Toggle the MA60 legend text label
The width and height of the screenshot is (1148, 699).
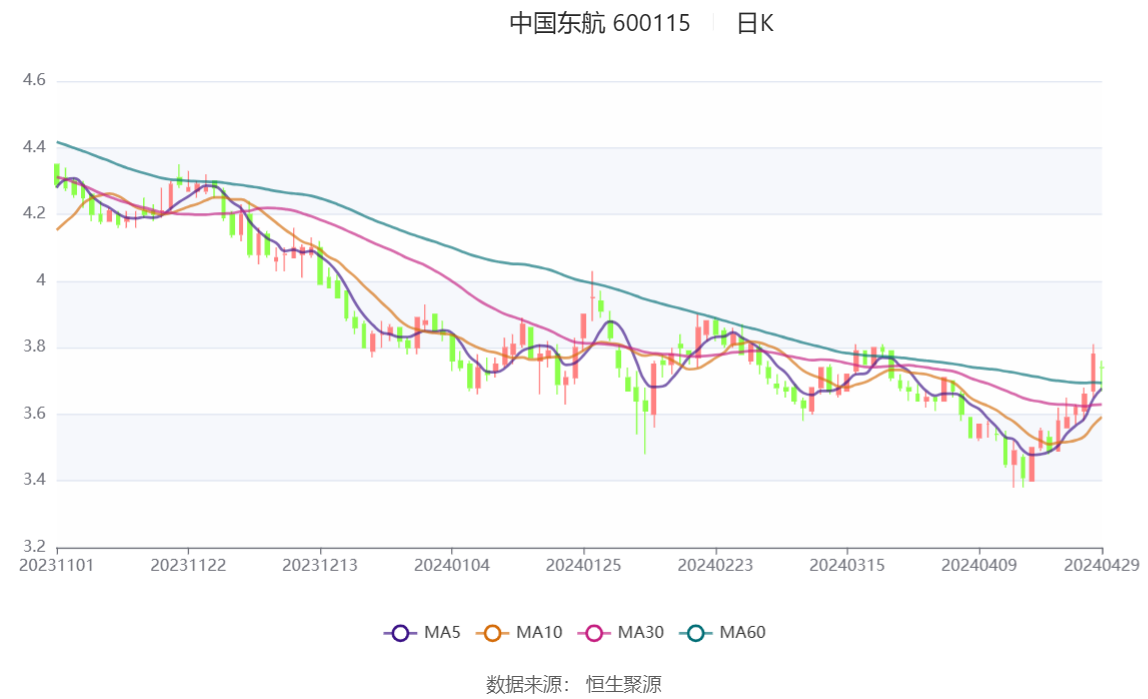pyautogui.click(x=742, y=633)
